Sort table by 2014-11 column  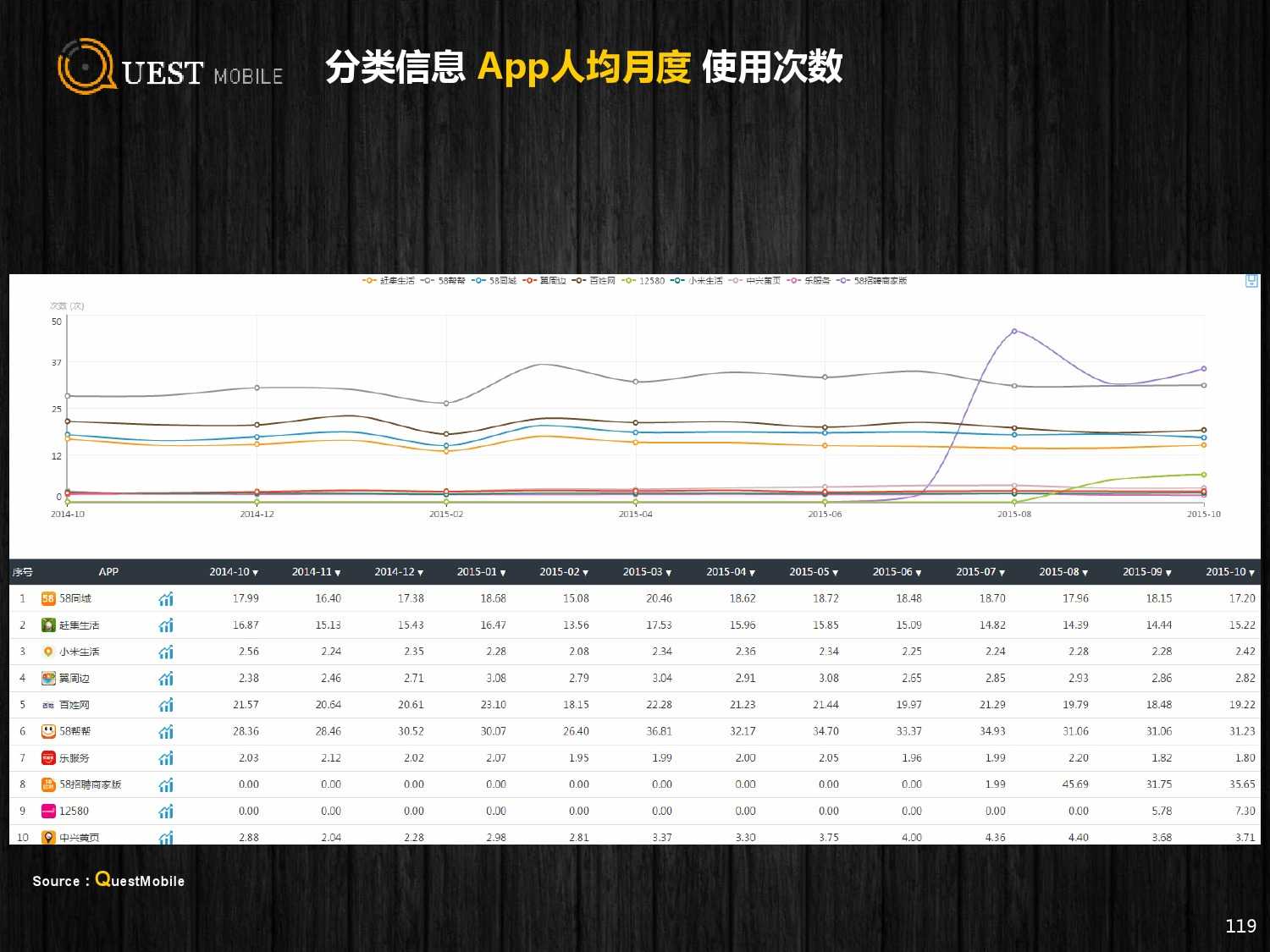316,572
